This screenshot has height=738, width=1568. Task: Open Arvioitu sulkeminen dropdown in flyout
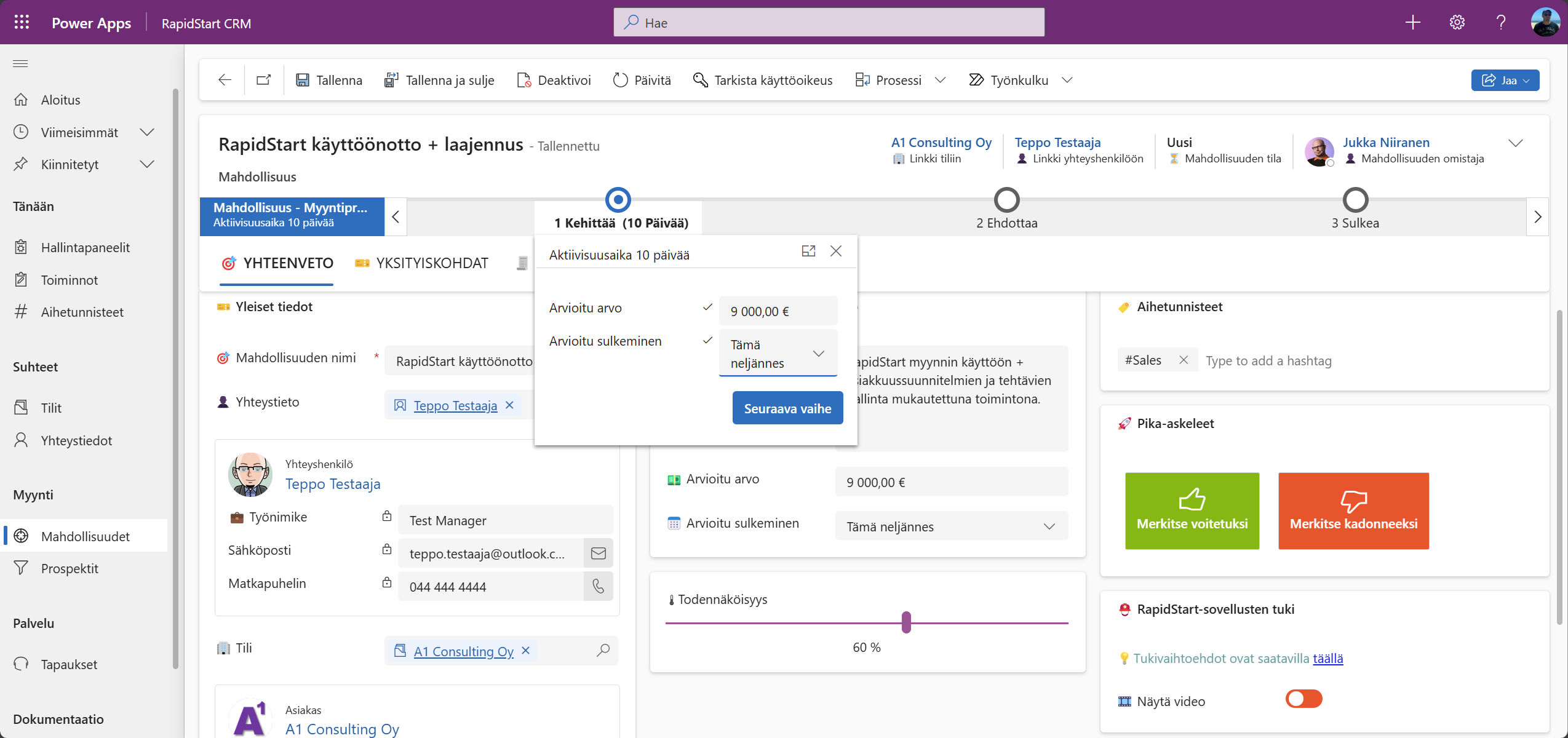[818, 354]
